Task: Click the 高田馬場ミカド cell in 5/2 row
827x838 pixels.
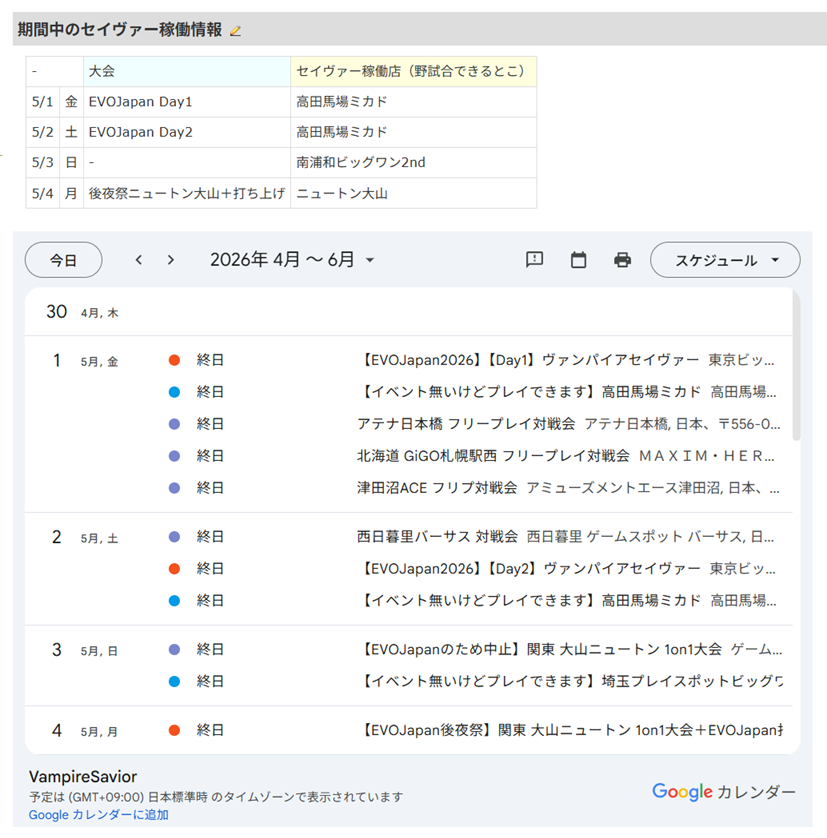Action: (413, 133)
